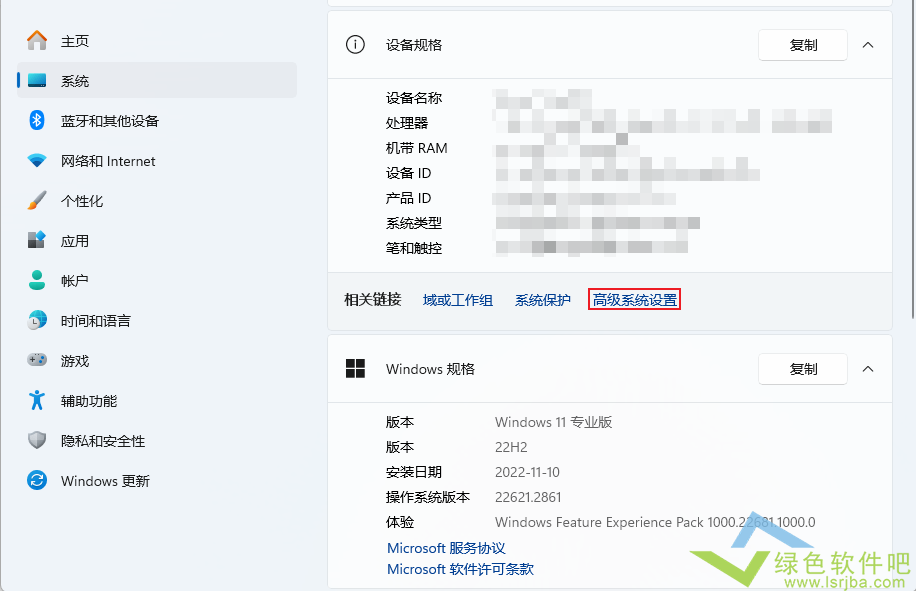Click the 22H2 version value
Viewport: 916px width, 591px height.
point(511,447)
